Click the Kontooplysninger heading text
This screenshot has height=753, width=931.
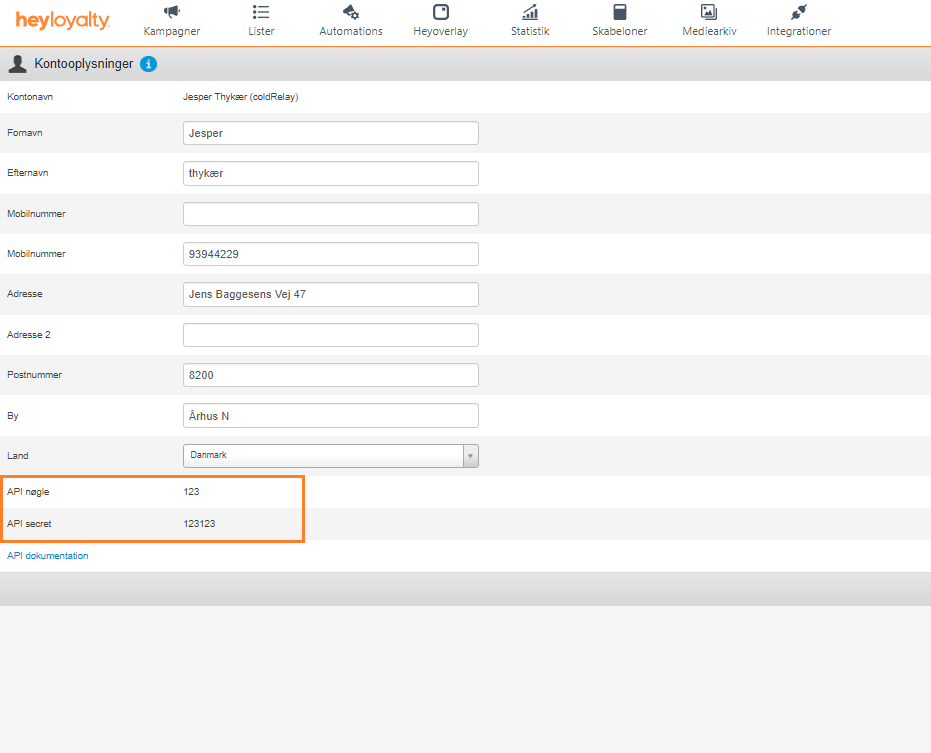pyautogui.click(x=84, y=64)
